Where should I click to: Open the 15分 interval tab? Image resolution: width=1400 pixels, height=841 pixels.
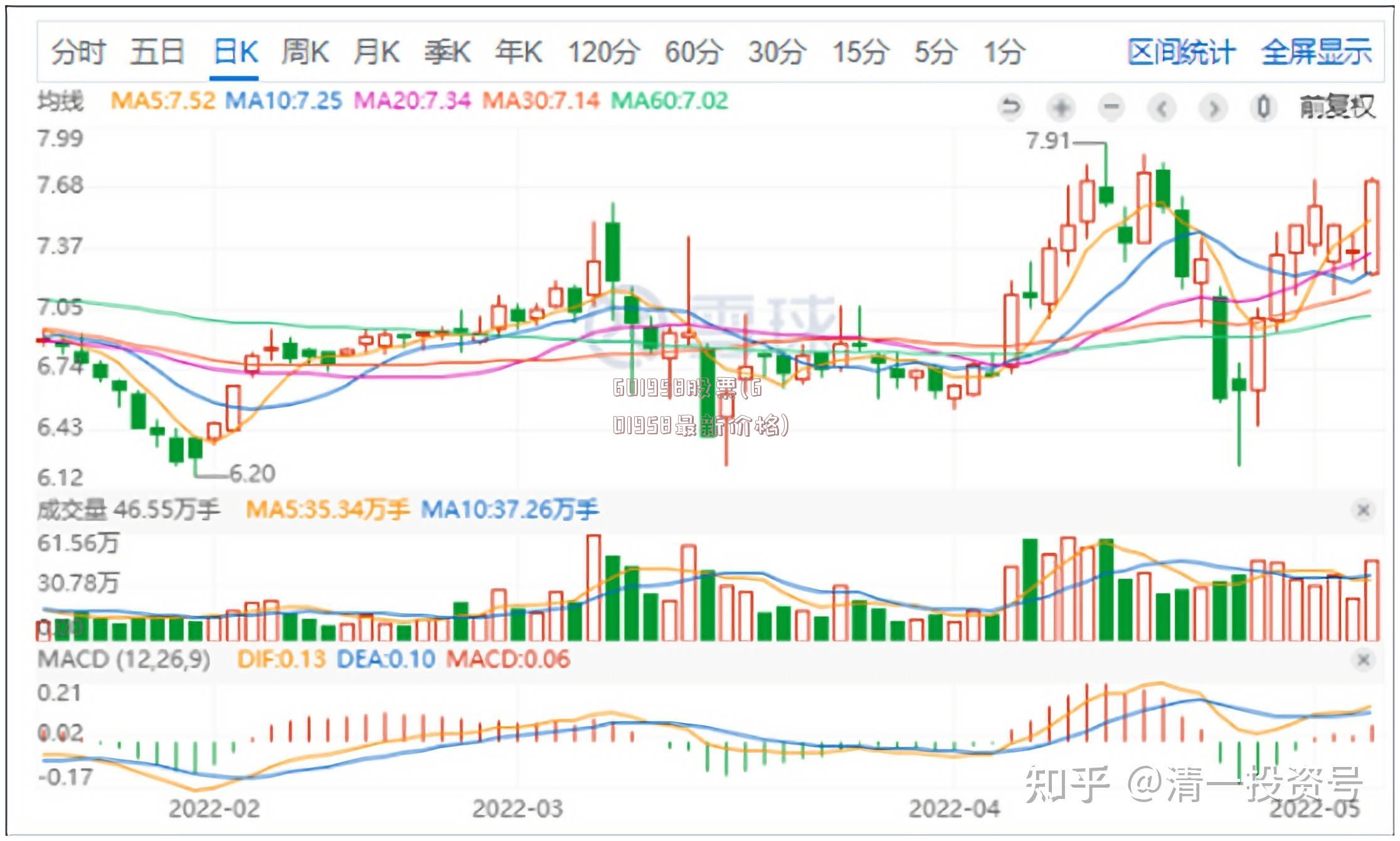[x=861, y=51]
